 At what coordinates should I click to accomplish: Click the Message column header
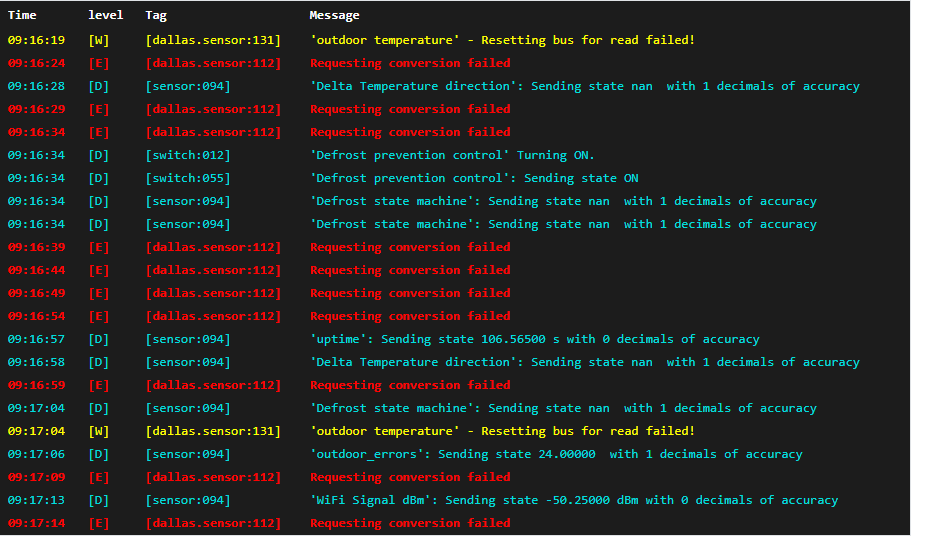point(334,16)
